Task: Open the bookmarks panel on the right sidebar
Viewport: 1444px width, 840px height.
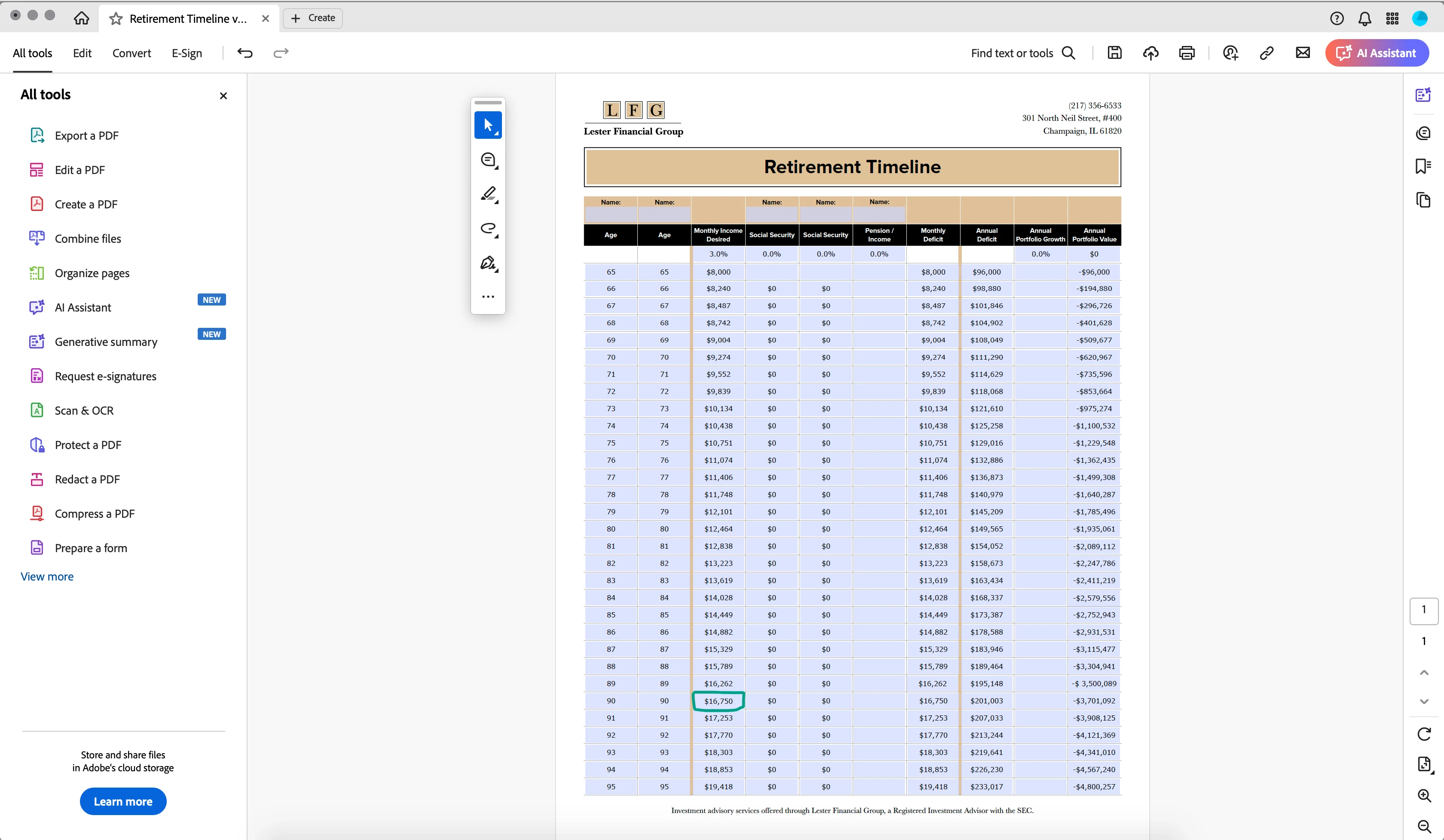Action: 1423,166
